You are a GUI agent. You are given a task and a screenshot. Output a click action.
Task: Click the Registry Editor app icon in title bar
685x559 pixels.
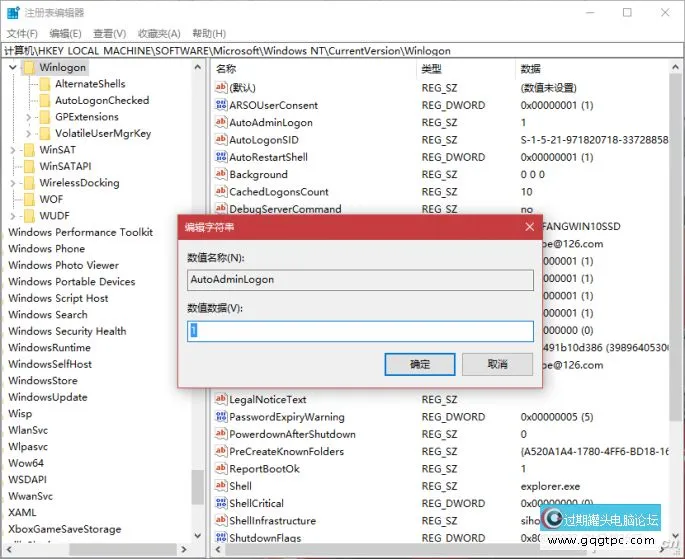(13, 13)
